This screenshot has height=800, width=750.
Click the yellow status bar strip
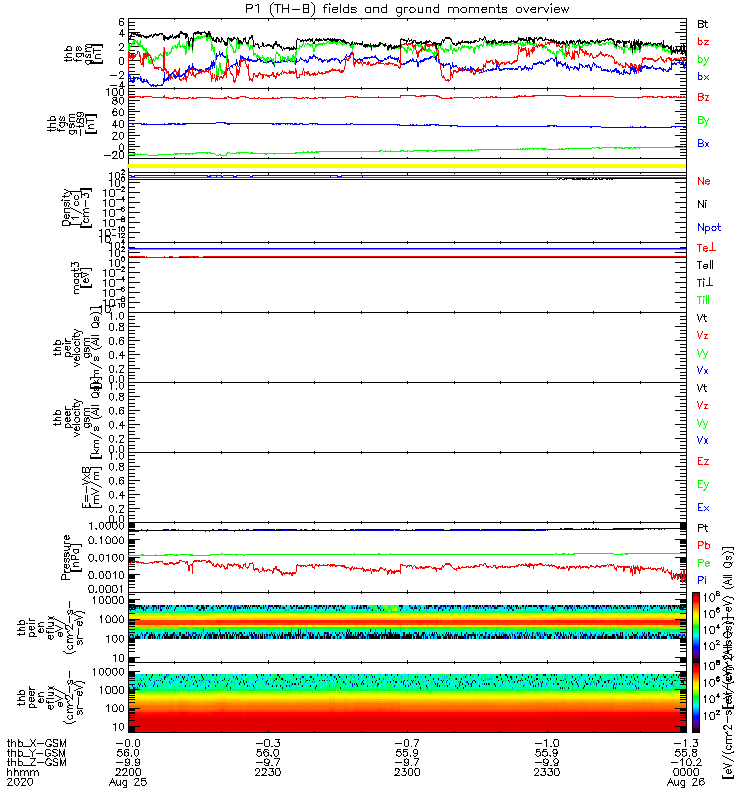click(x=407, y=166)
